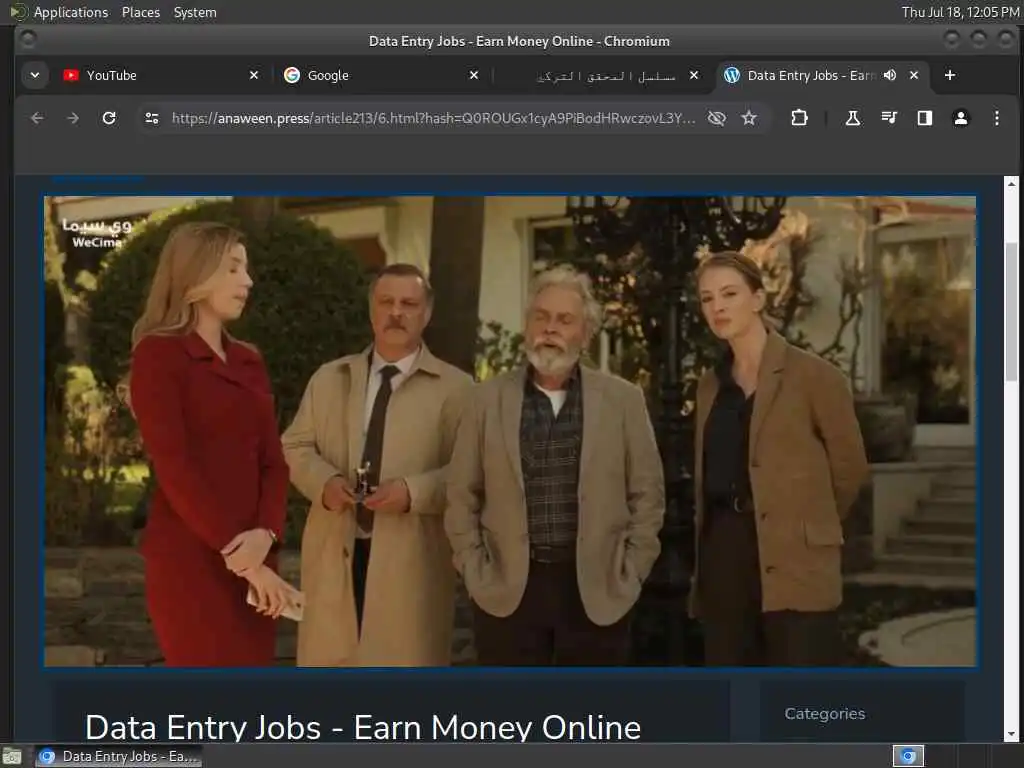Click the clock showing Thu Jul 18
1024x768 pixels.
(x=960, y=12)
